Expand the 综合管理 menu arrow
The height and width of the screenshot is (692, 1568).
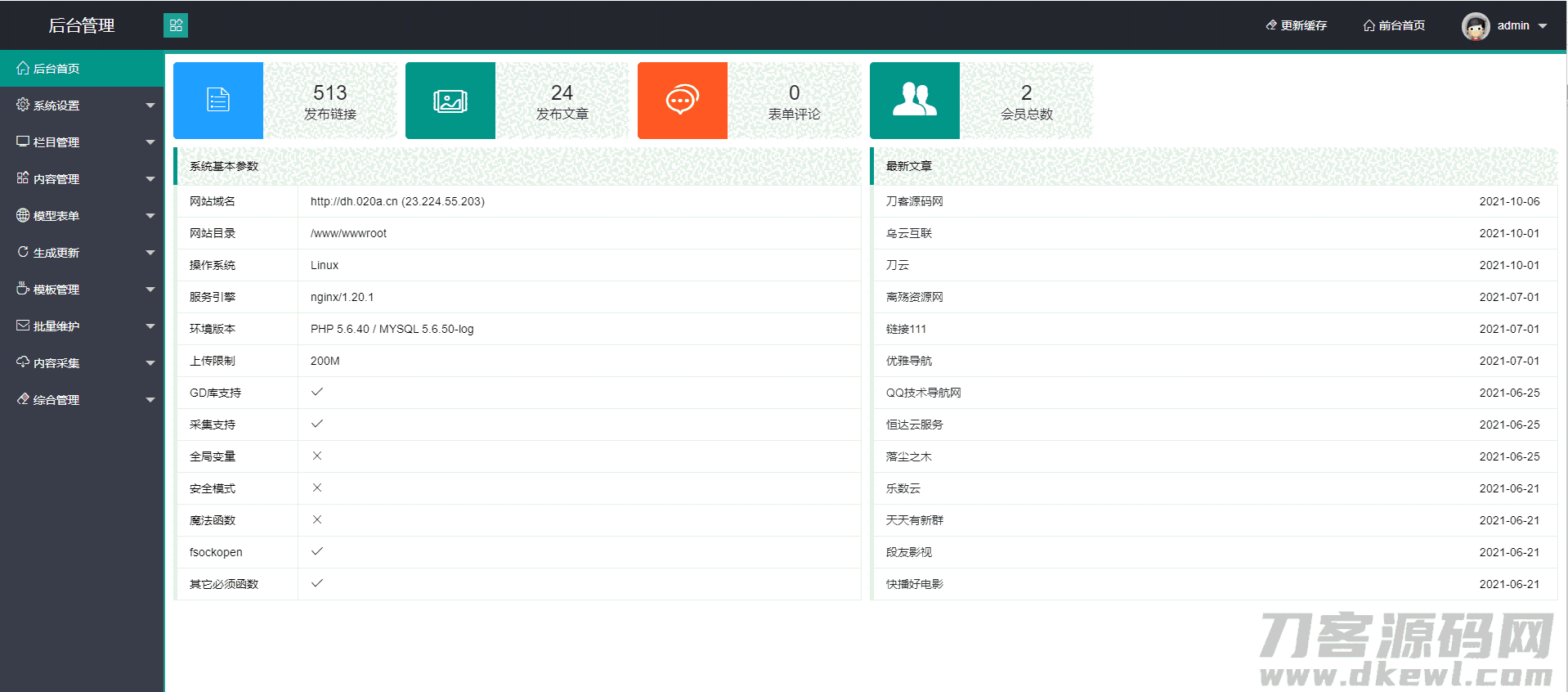coord(150,400)
